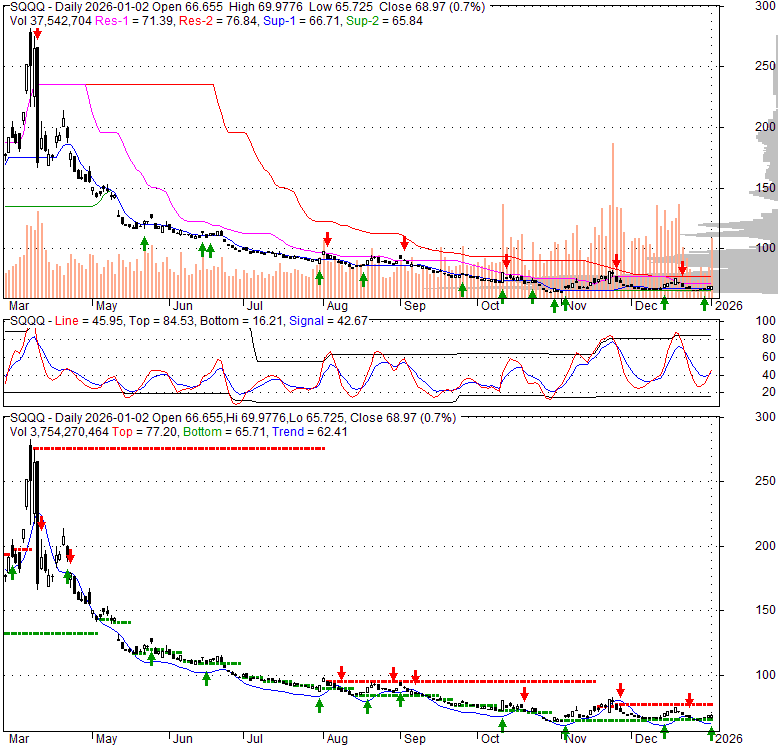
Task: Click the bottom chart SQQQ - Daily 2026-01-02 title
Action: (80, 418)
